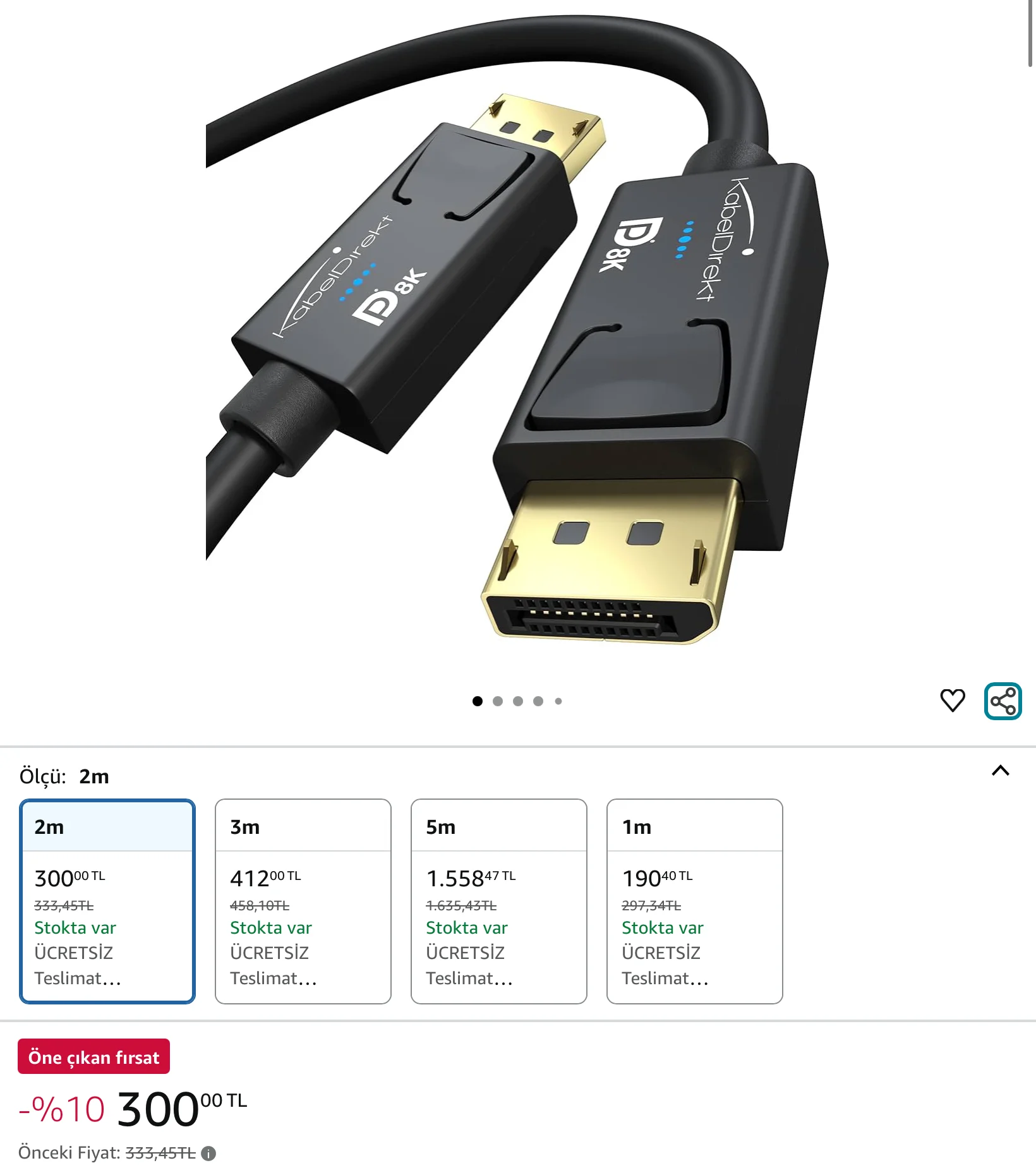This screenshot has width=1036, height=1175.
Task: Click the page scrollbar thumb
Action: click(x=1031, y=33)
